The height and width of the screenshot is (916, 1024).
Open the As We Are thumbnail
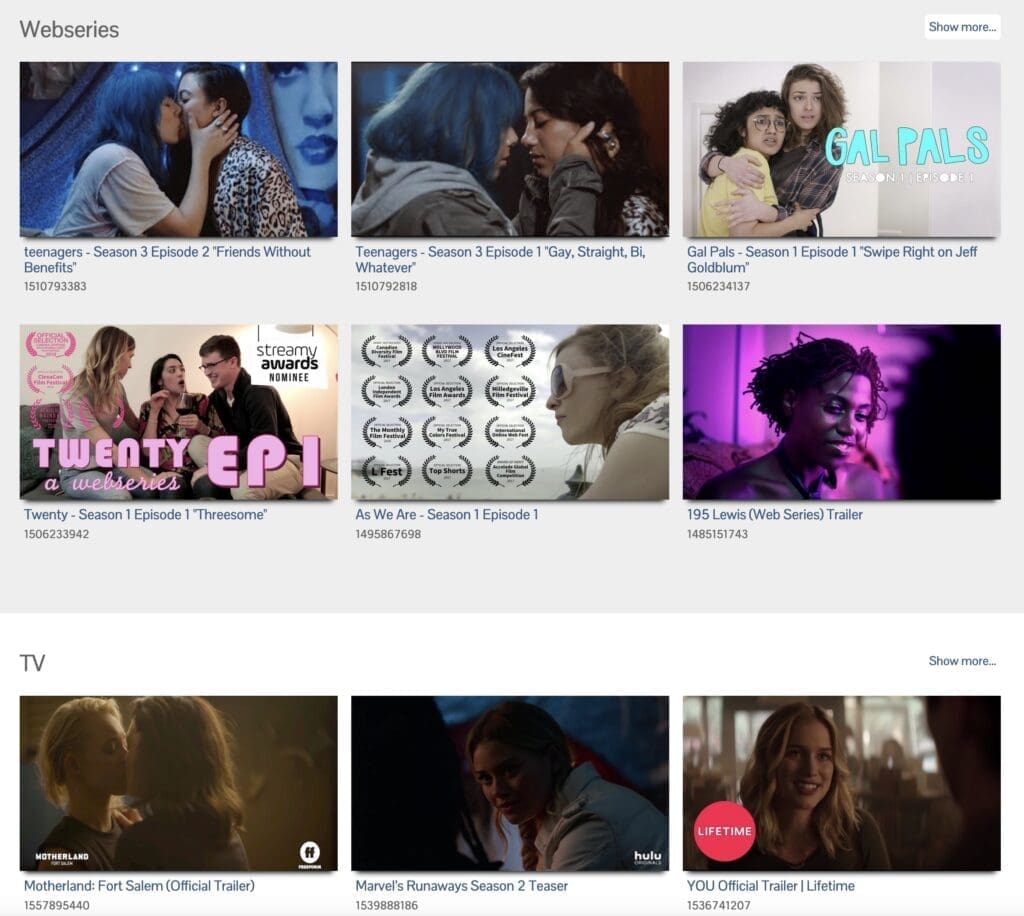[510, 412]
